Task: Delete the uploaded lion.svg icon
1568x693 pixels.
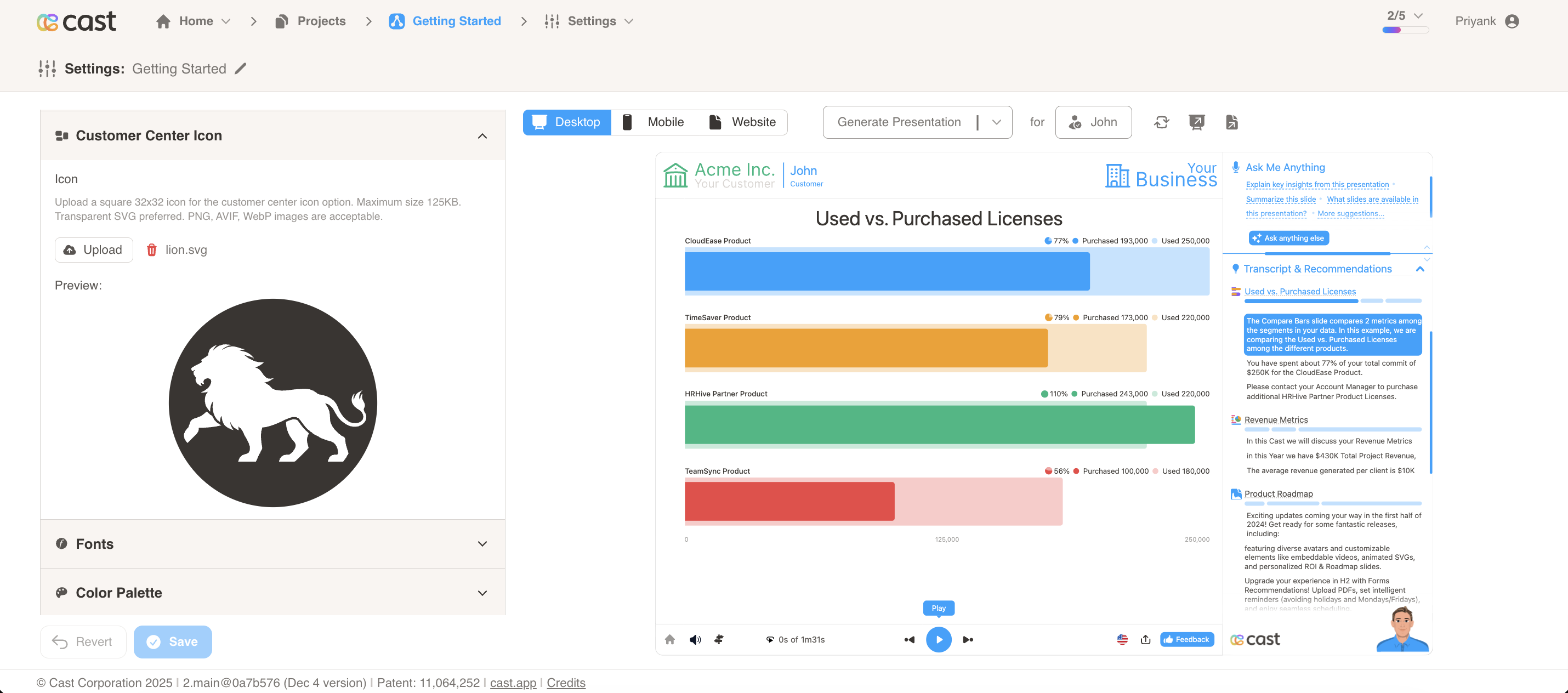Action: click(151, 249)
